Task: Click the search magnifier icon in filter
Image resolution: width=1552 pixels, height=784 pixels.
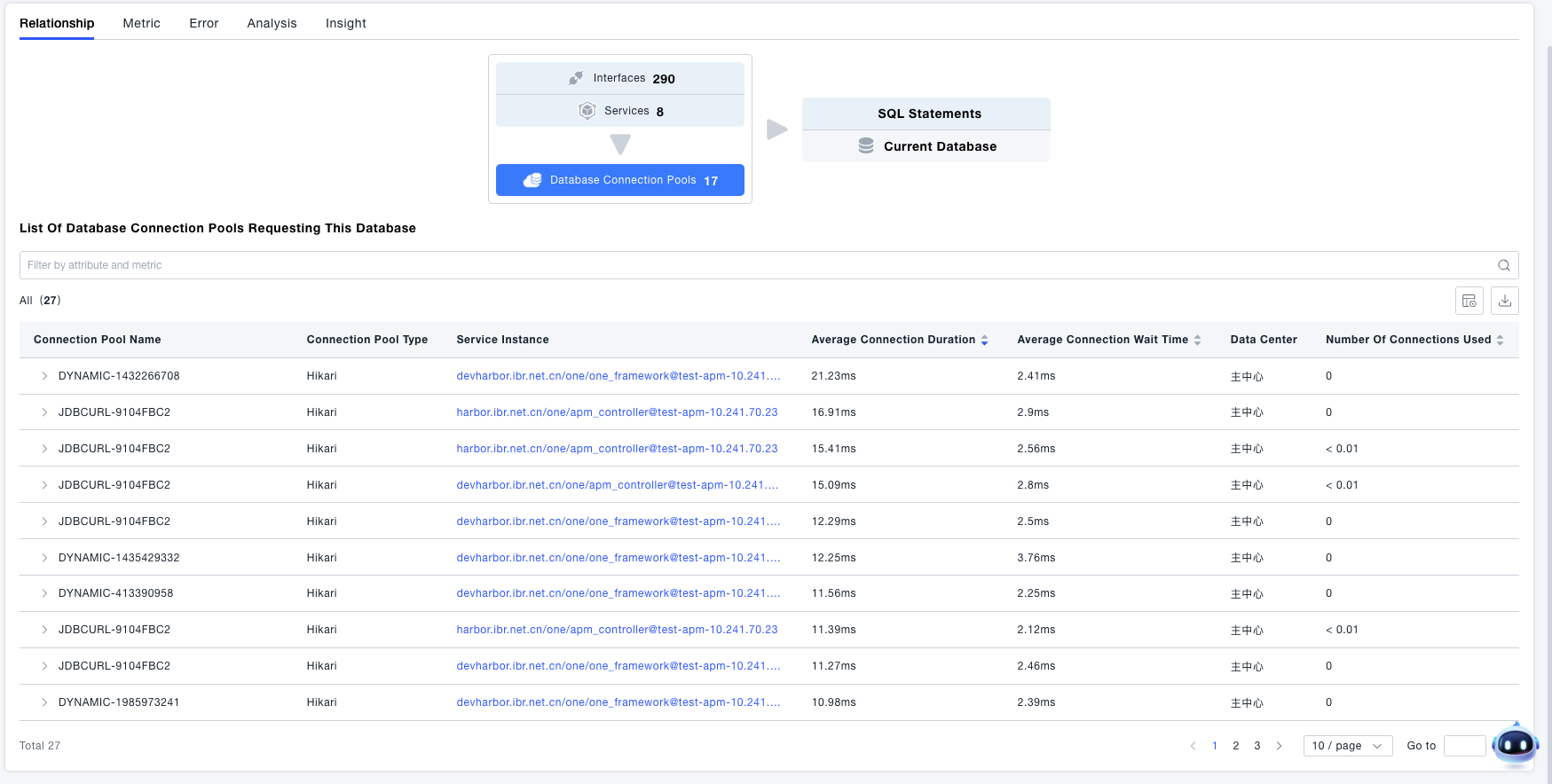Action: [x=1503, y=265]
